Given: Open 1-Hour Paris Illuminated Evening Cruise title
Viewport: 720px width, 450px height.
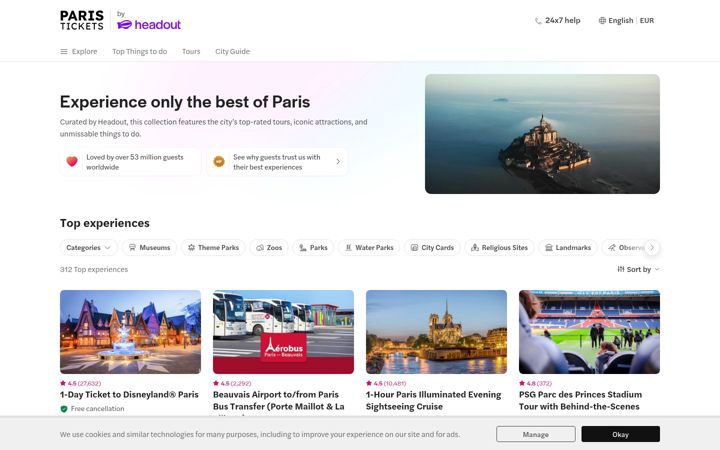Looking at the screenshot, I should click(x=433, y=400).
